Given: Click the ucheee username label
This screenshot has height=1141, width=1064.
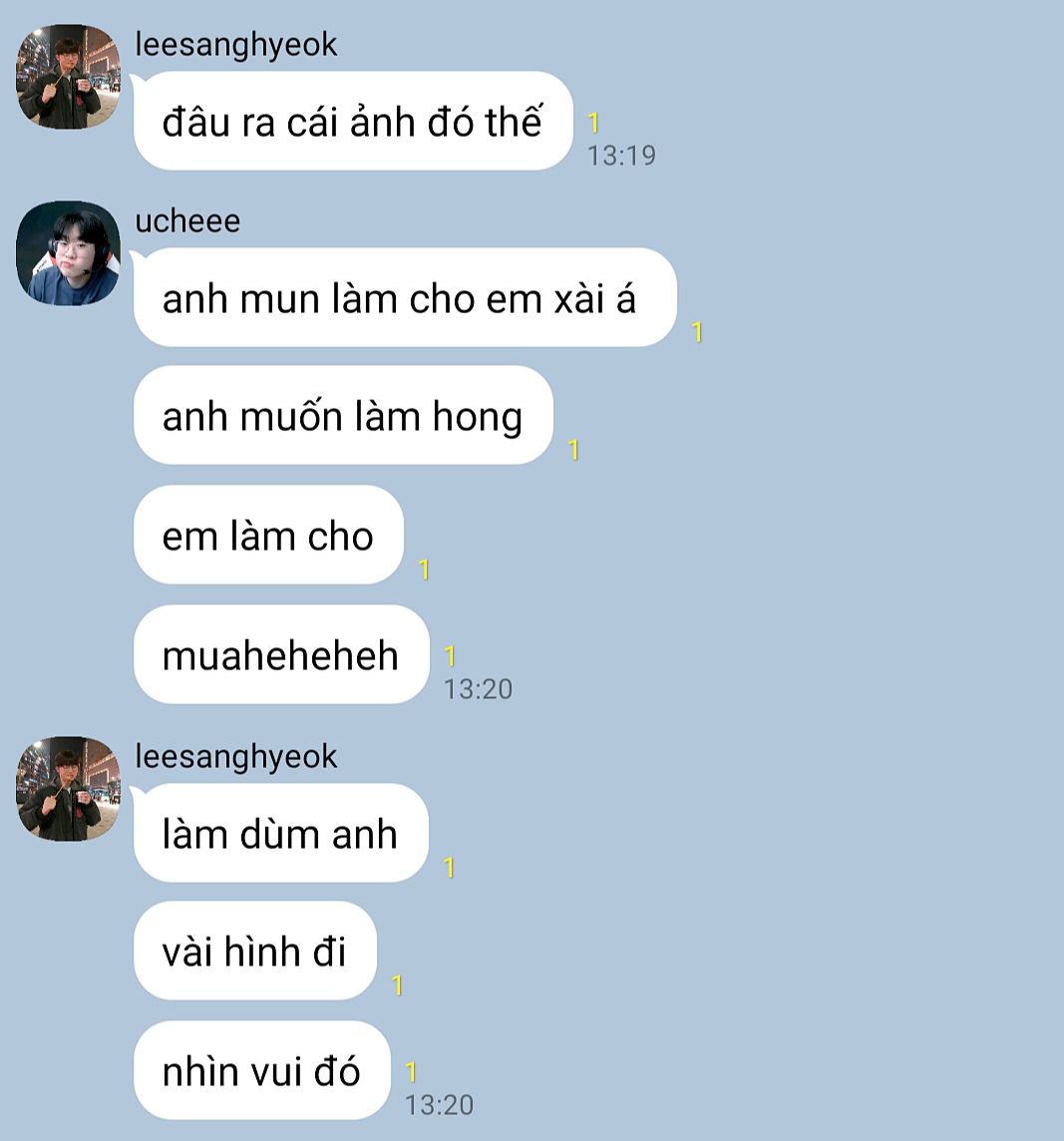Looking at the screenshot, I should [x=187, y=220].
